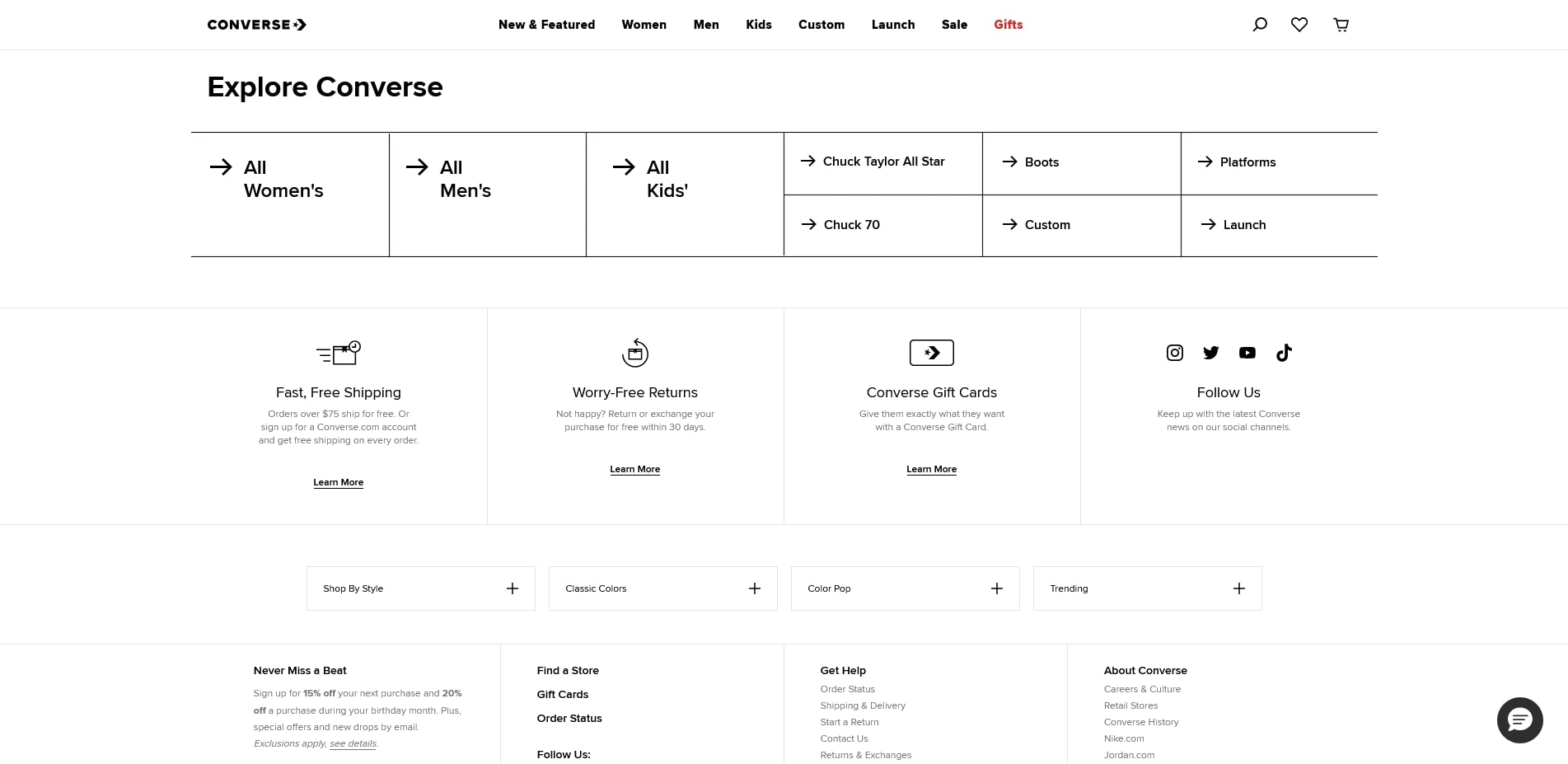Click the gift card icon

tap(932, 353)
